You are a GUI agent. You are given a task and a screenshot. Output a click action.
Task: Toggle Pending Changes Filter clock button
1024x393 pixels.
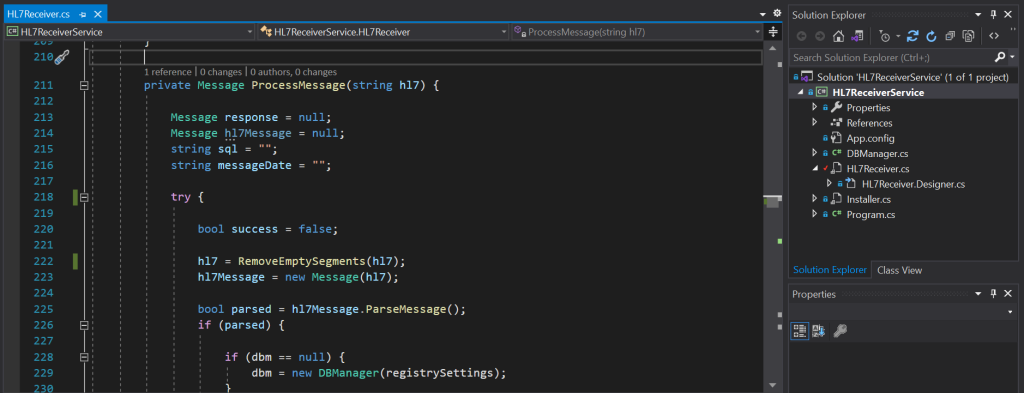tap(884, 36)
